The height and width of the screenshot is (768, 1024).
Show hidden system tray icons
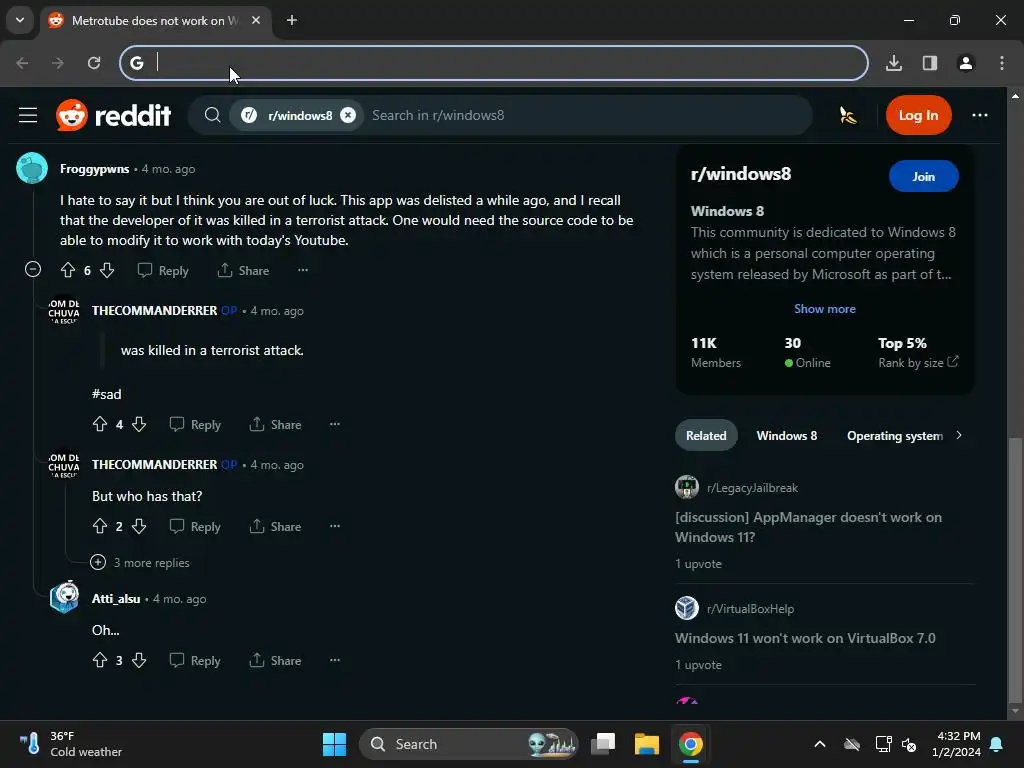point(820,744)
